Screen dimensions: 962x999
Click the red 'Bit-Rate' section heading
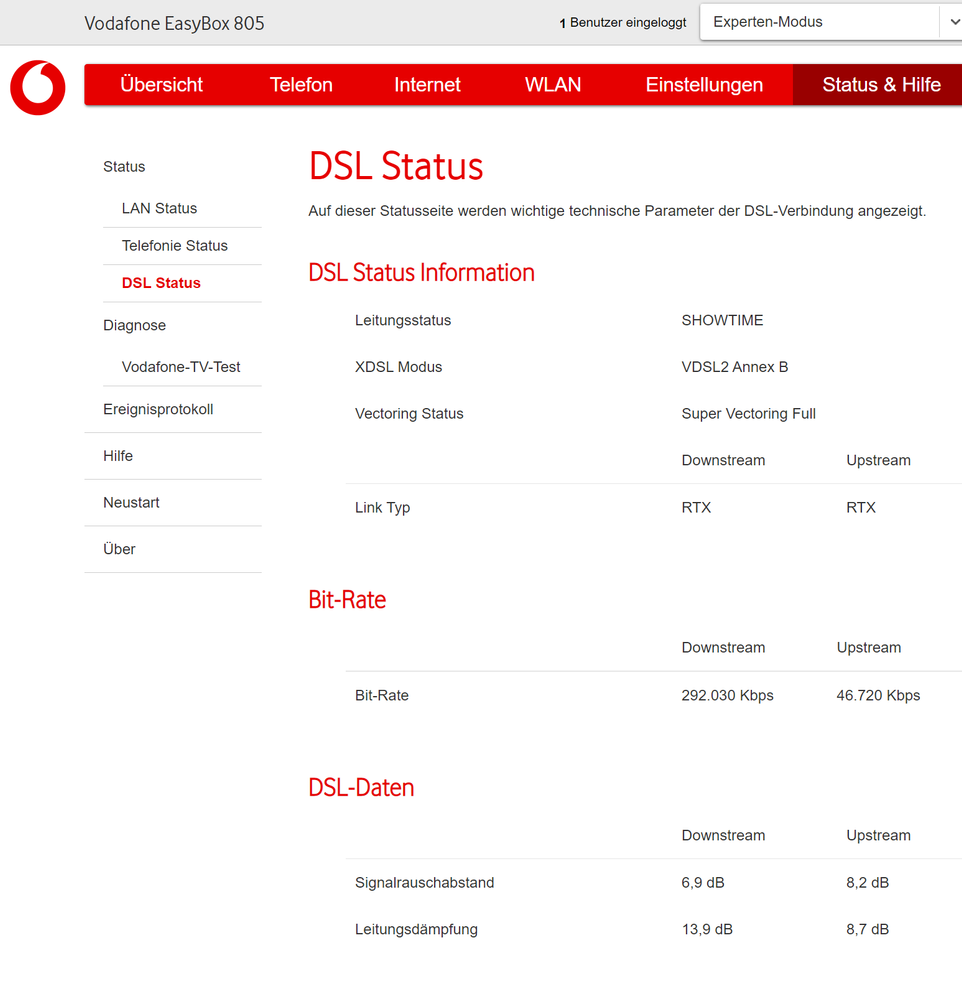(347, 600)
